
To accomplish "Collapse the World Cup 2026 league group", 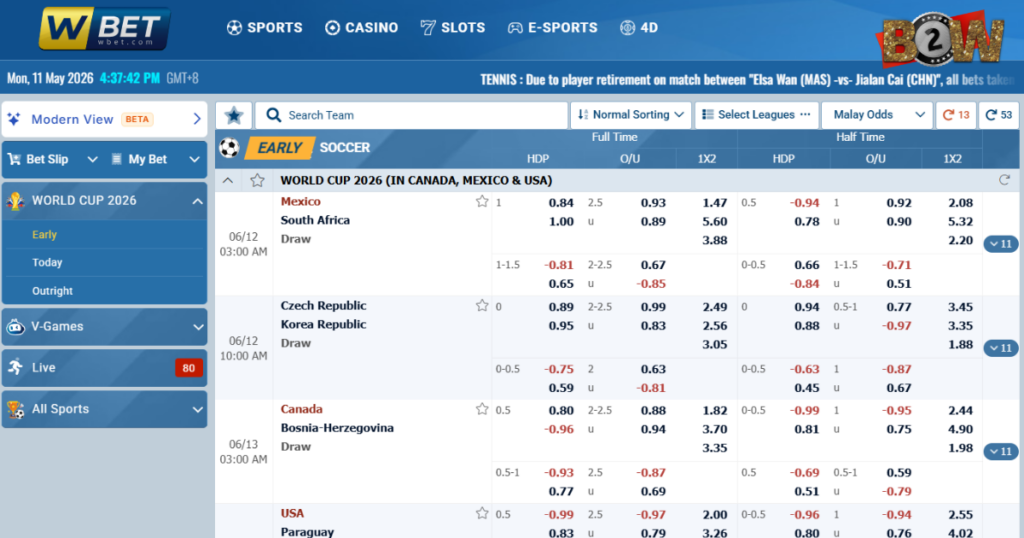I will tap(228, 180).
